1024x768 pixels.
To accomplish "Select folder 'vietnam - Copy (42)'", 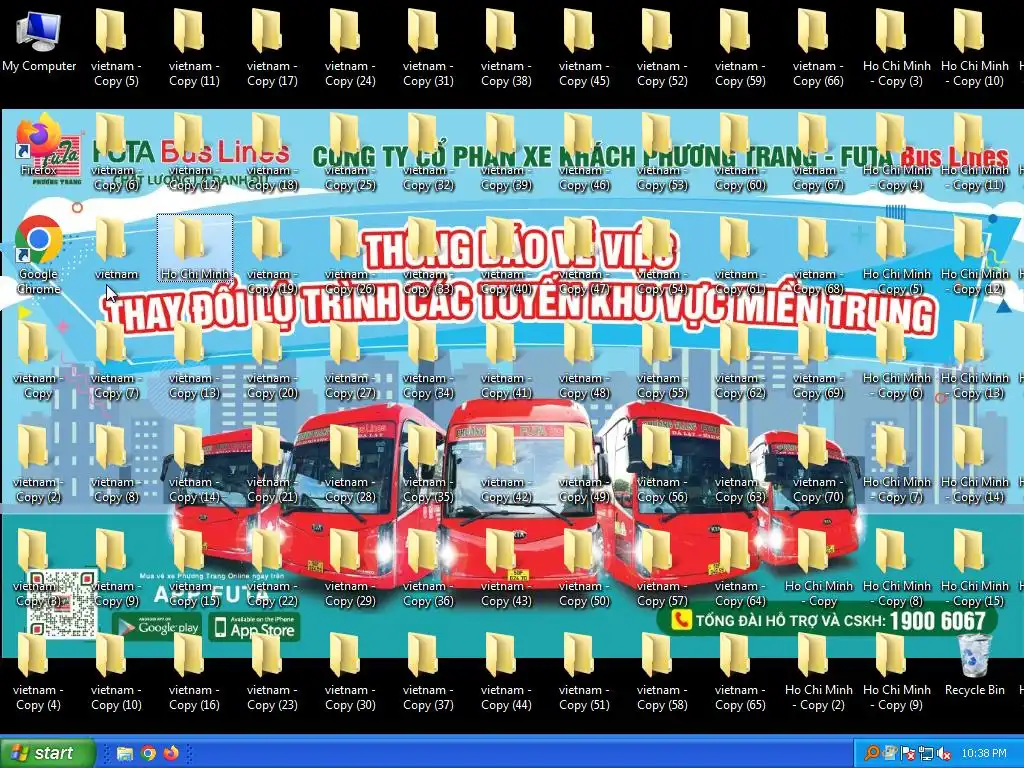I will pyautogui.click(x=506, y=464).
